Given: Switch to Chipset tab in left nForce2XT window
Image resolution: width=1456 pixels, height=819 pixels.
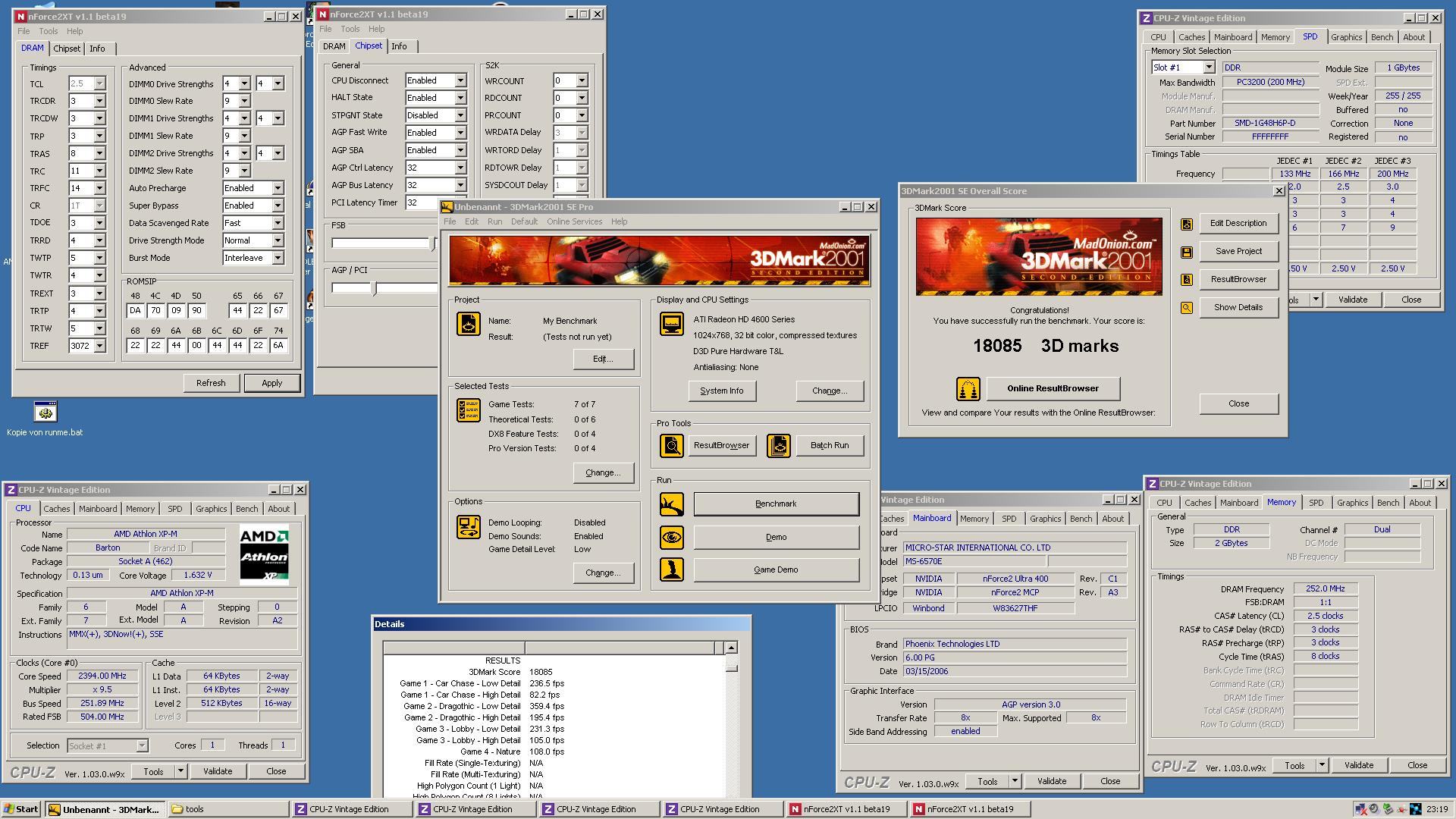Looking at the screenshot, I should [x=67, y=49].
